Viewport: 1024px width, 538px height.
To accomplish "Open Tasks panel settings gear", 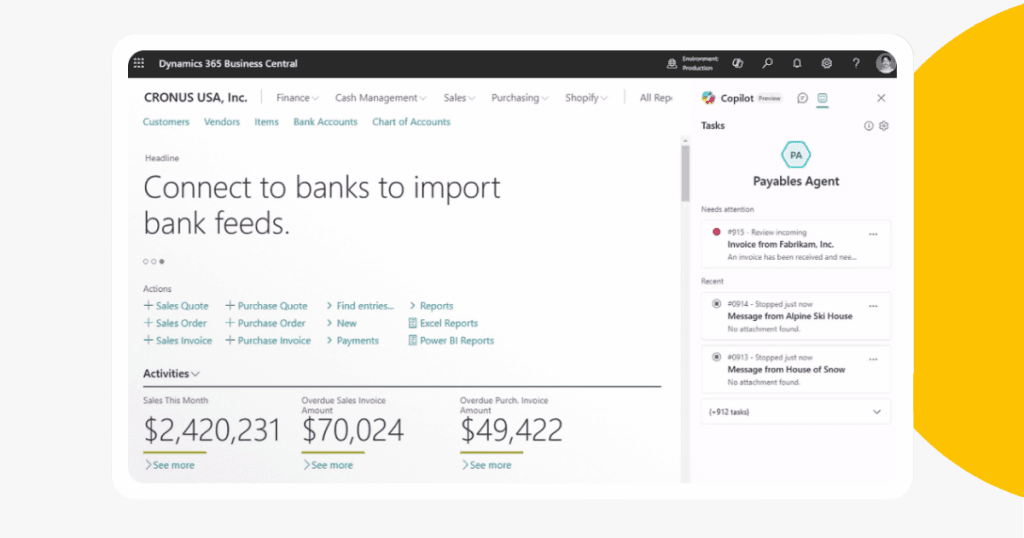I will 883,126.
